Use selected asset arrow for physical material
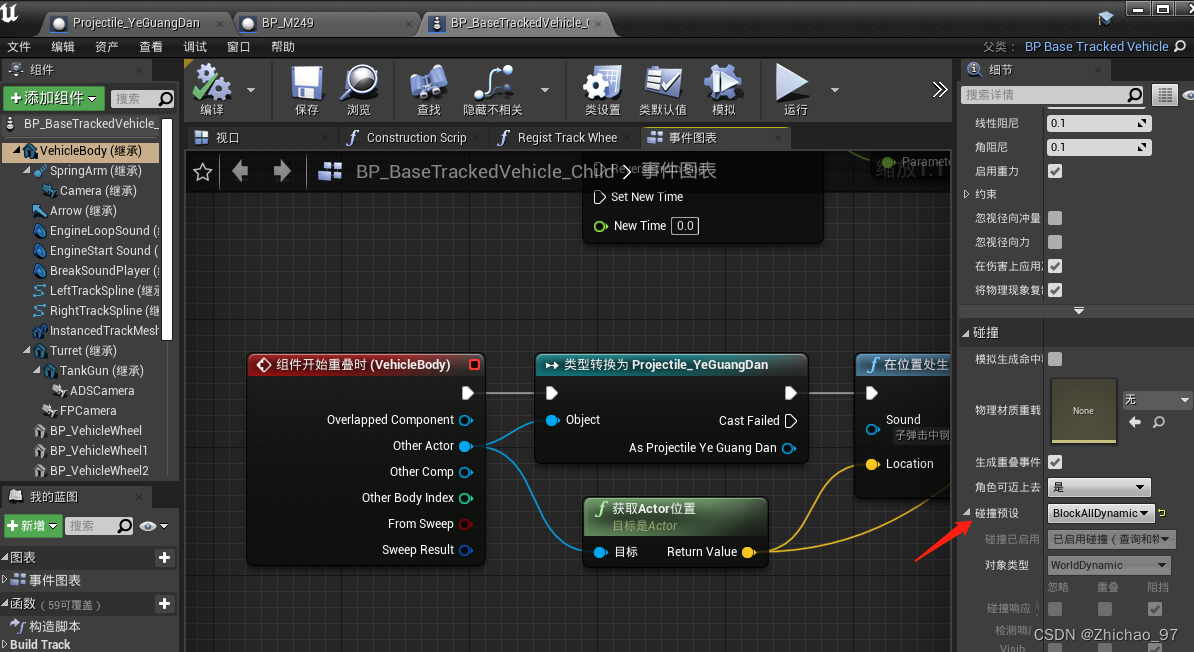Screen dimensions: 1194x652 tap(1135, 422)
